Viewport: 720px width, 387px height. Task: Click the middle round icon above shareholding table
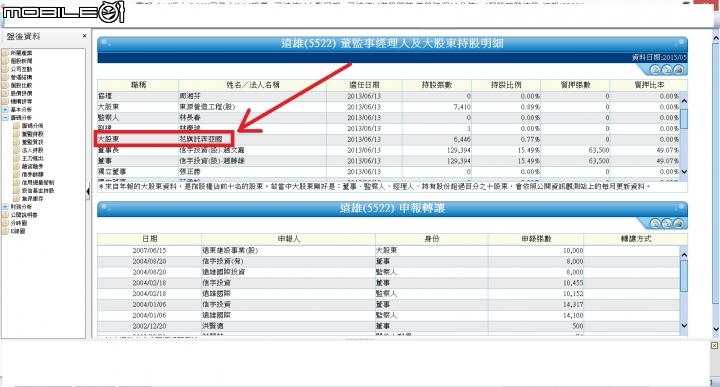[666, 70]
